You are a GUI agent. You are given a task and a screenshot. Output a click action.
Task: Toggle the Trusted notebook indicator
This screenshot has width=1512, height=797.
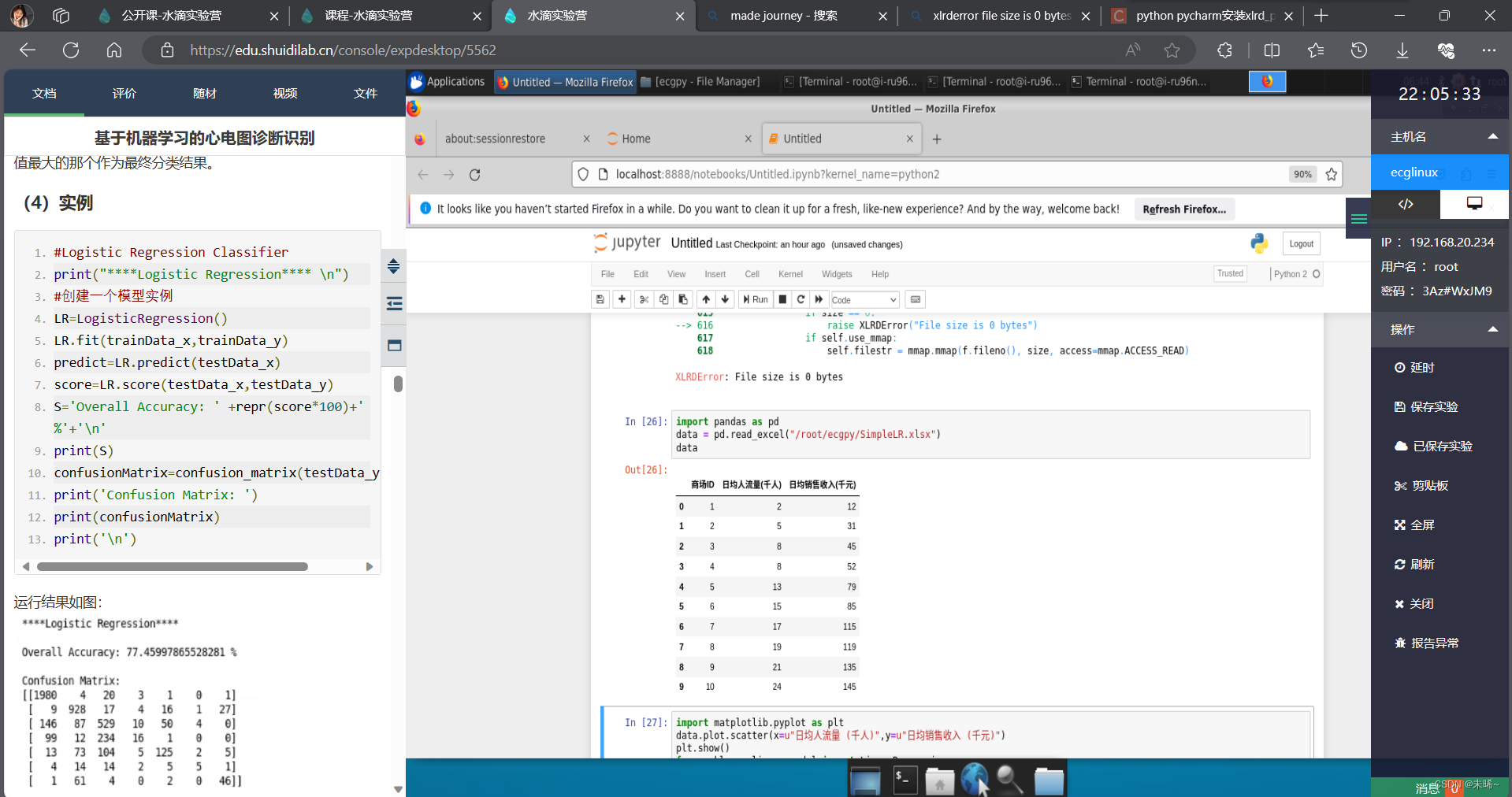click(x=1230, y=273)
